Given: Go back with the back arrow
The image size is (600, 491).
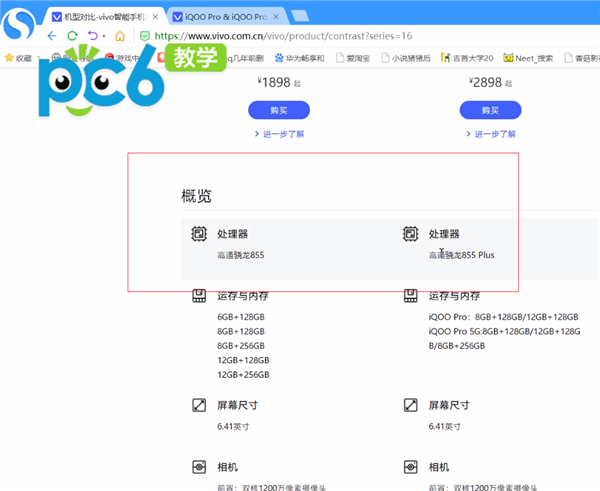Looking at the screenshot, I should click(52, 36).
